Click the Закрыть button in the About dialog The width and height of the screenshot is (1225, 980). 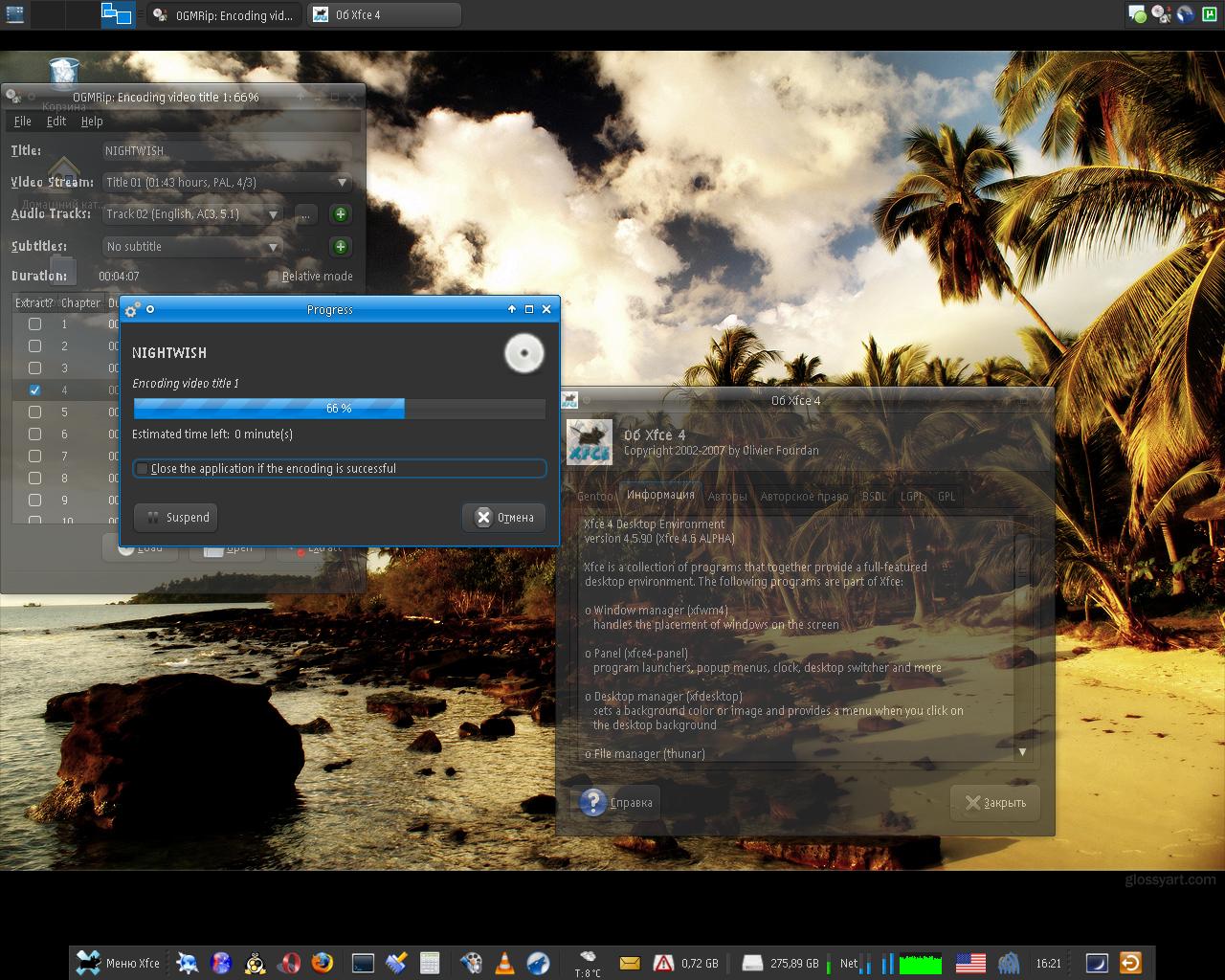995,803
